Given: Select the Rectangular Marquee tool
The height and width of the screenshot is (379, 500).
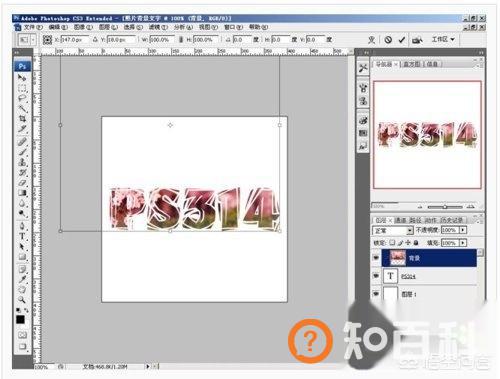Looking at the screenshot, I should point(22,88).
